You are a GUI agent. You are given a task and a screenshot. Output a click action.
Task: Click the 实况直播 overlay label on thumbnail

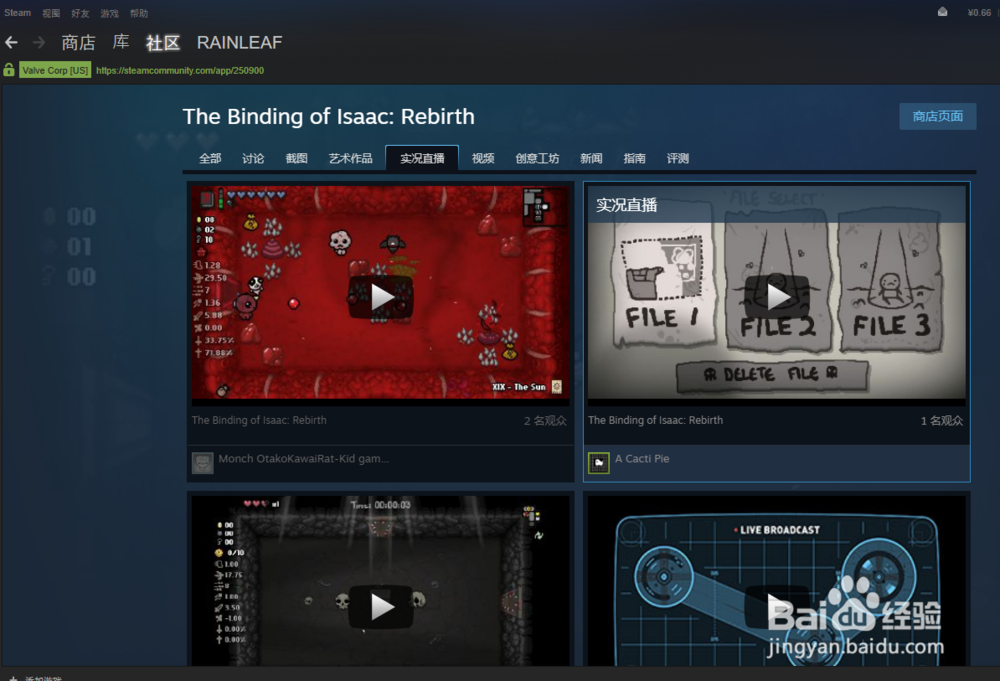point(626,205)
